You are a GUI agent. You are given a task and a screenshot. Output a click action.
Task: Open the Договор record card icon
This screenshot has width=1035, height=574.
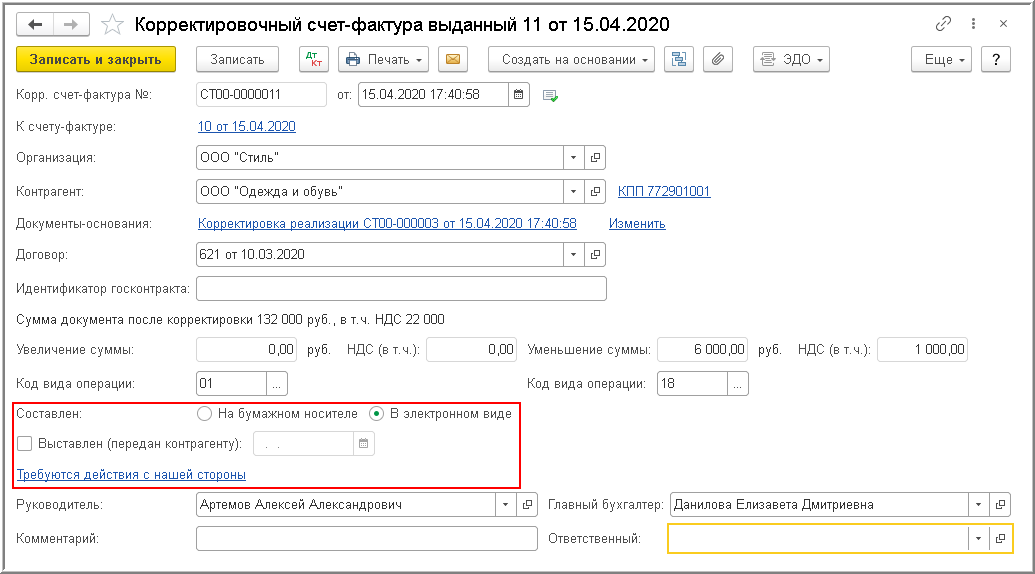point(595,255)
